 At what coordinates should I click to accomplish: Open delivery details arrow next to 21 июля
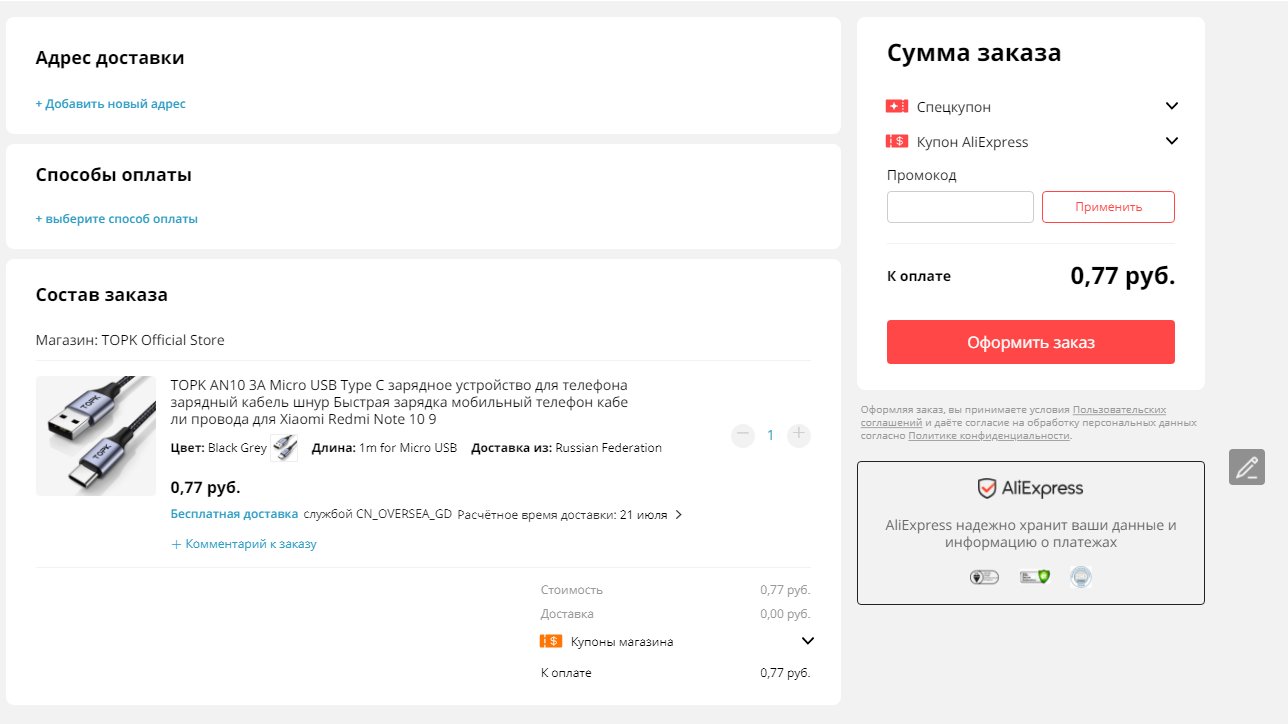(x=679, y=515)
